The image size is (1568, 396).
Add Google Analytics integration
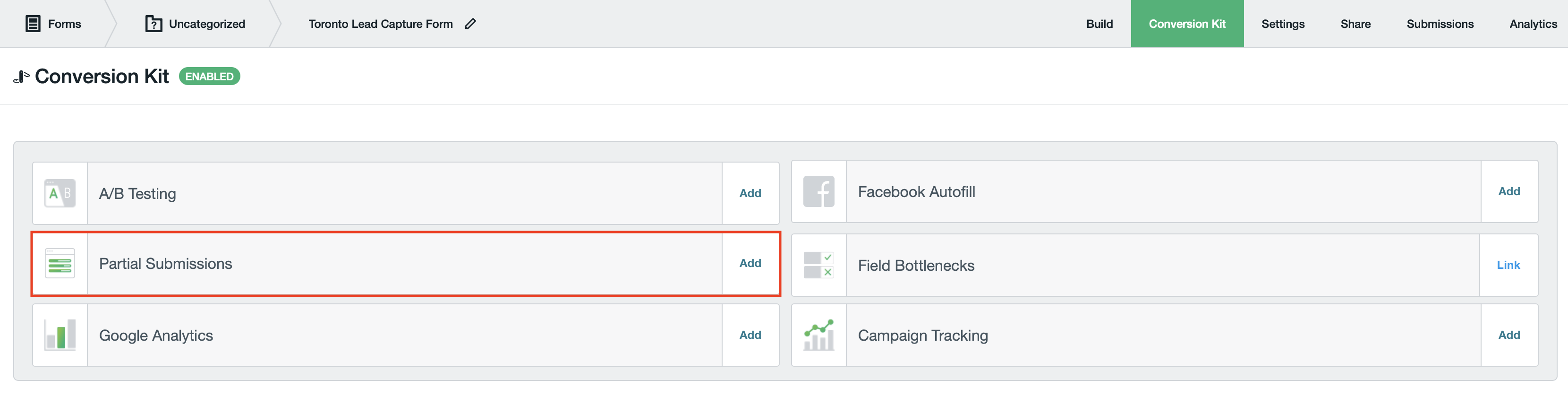click(x=750, y=335)
